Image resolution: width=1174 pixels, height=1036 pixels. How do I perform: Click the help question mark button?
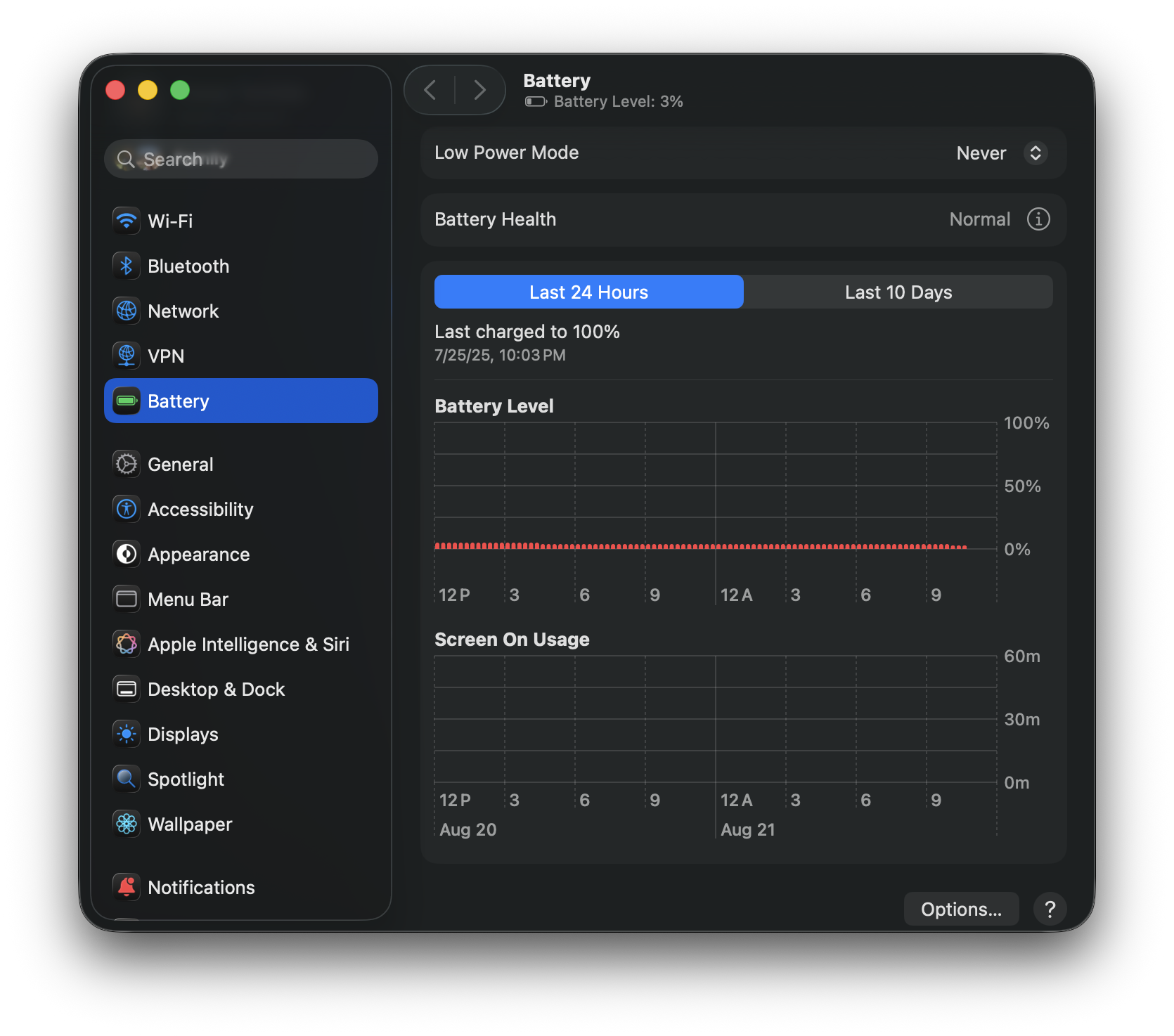pyautogui.click(x=1050, y=909)
